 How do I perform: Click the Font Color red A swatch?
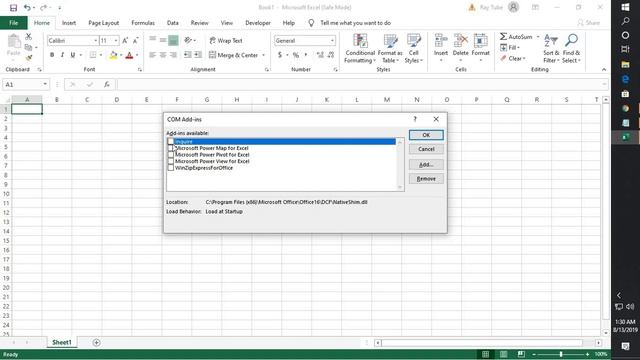pyautogui.click(x=129, y=55)
